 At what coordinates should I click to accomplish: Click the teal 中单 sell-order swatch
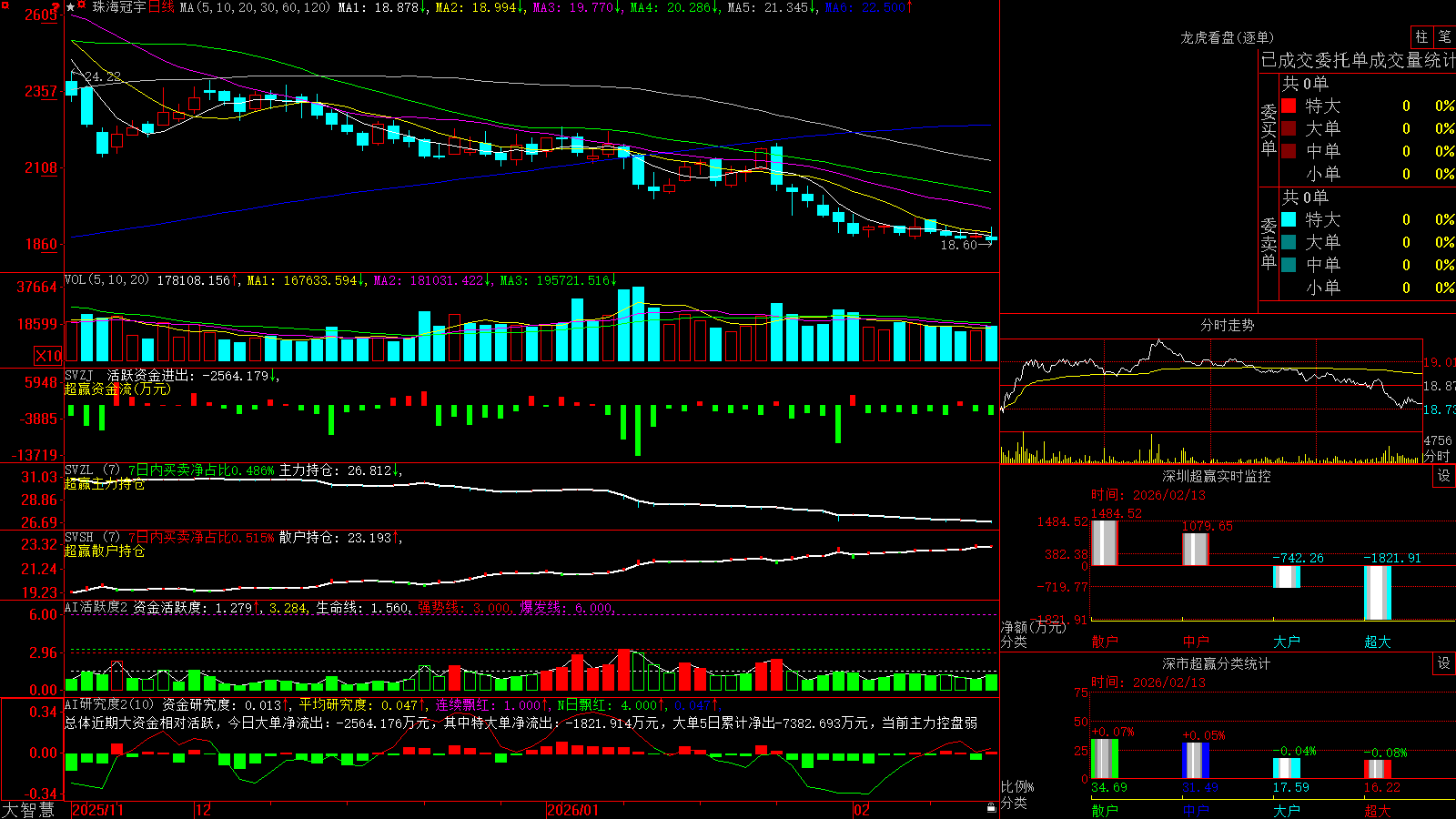[1289, 265]
